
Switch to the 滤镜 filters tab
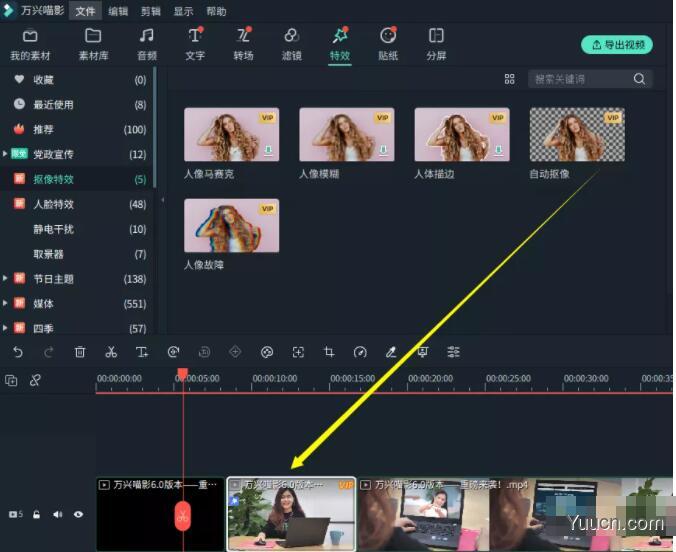(x=291, y=44)
